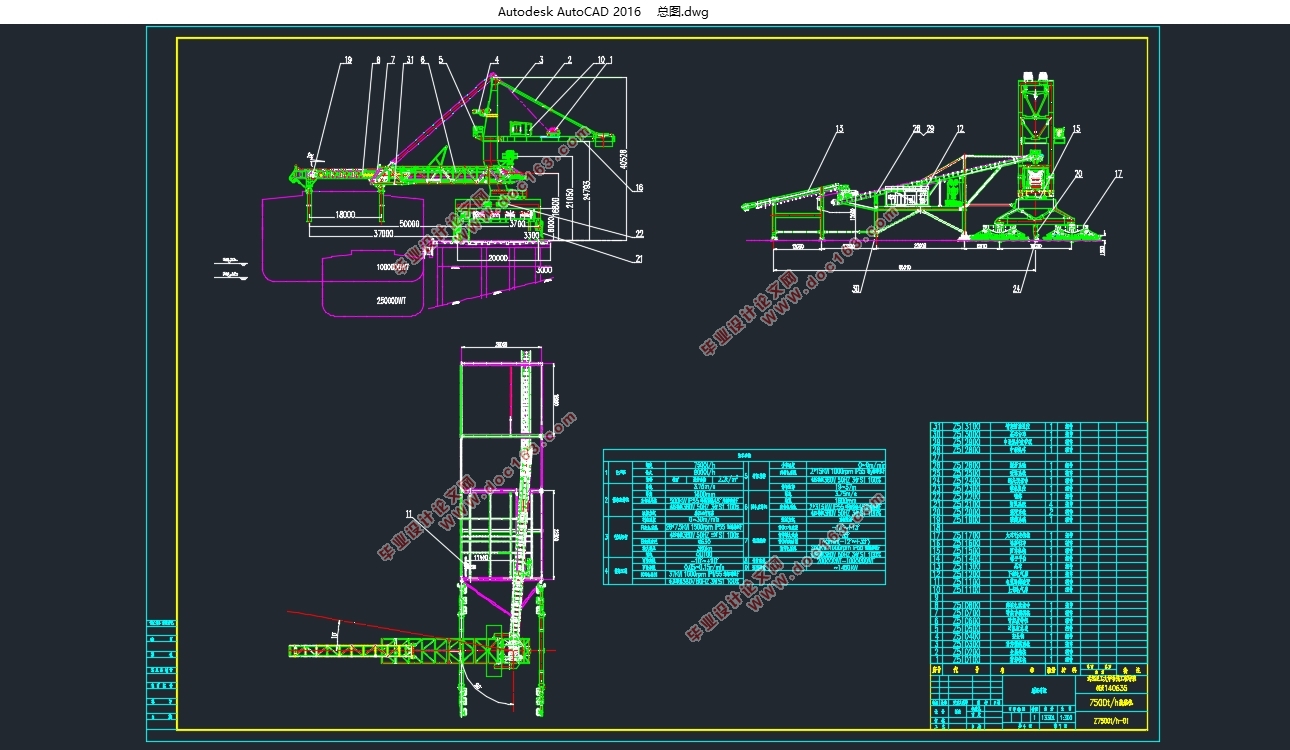Click the vertical 24793 dimension text

[x=586, y=191]
